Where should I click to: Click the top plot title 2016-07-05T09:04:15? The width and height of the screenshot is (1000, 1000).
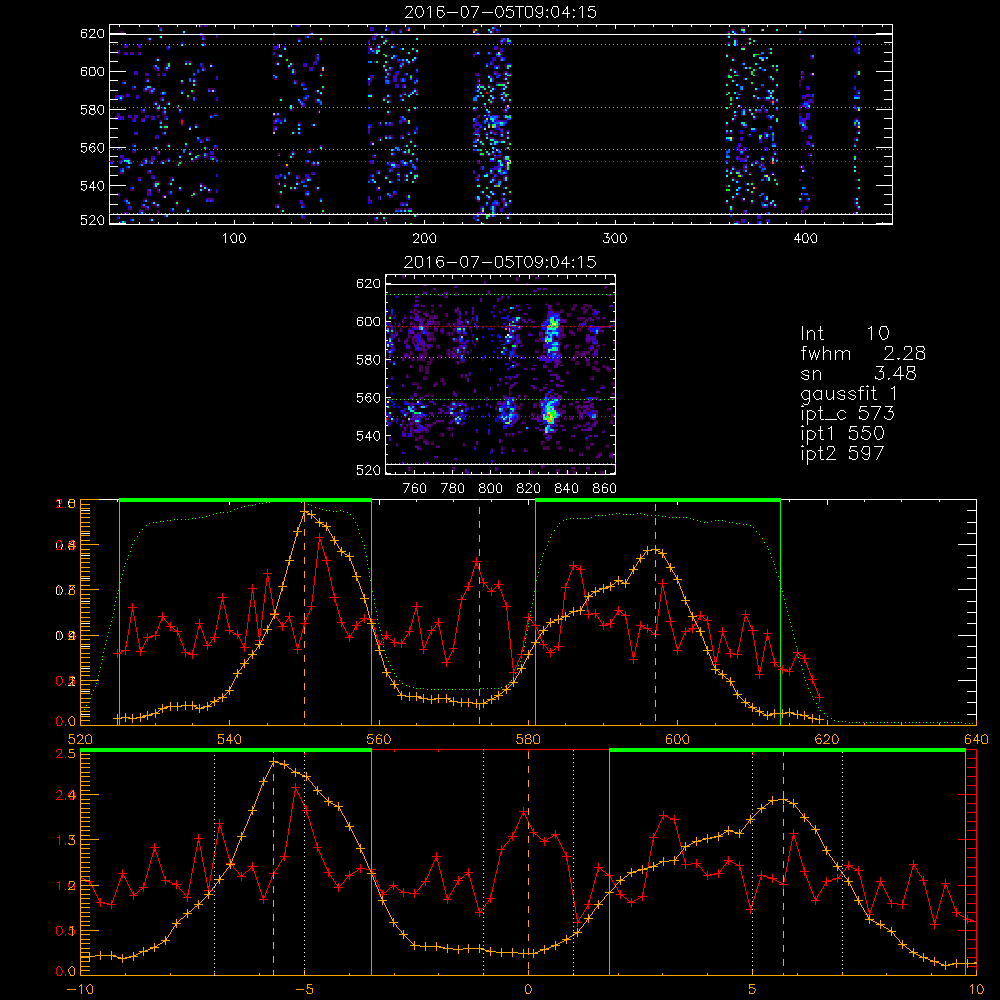pyautogui.click(x=500, y=12)
